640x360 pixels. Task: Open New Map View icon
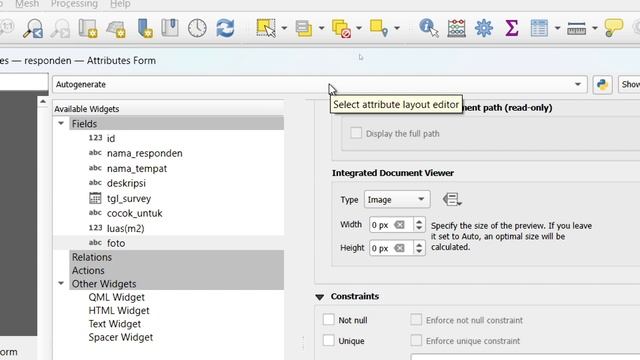click(x=88, y=29)
